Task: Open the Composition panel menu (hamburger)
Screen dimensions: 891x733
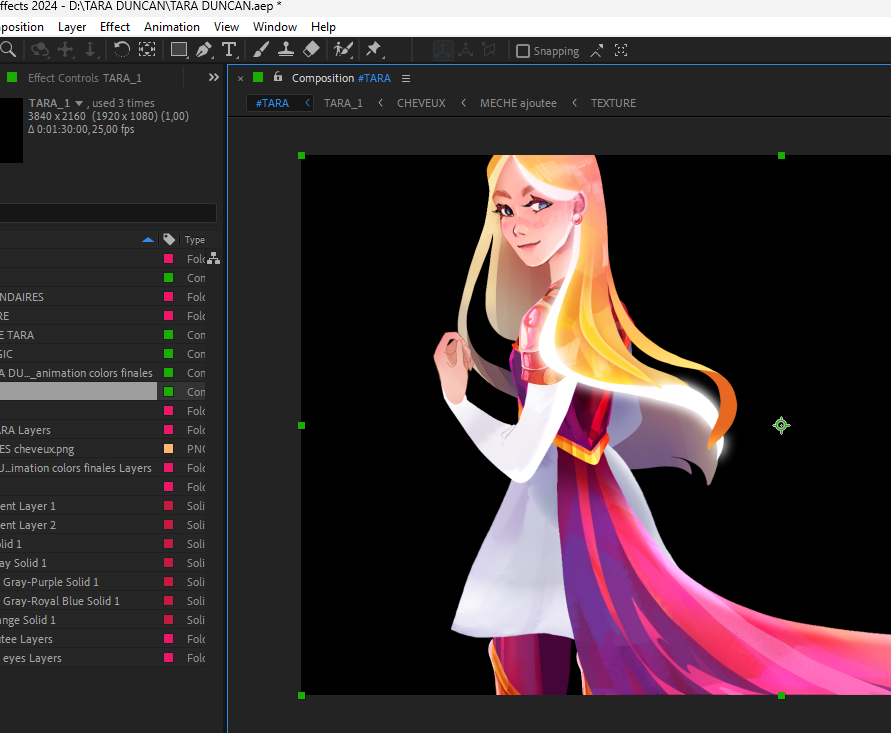Action: tap(406, 78)
